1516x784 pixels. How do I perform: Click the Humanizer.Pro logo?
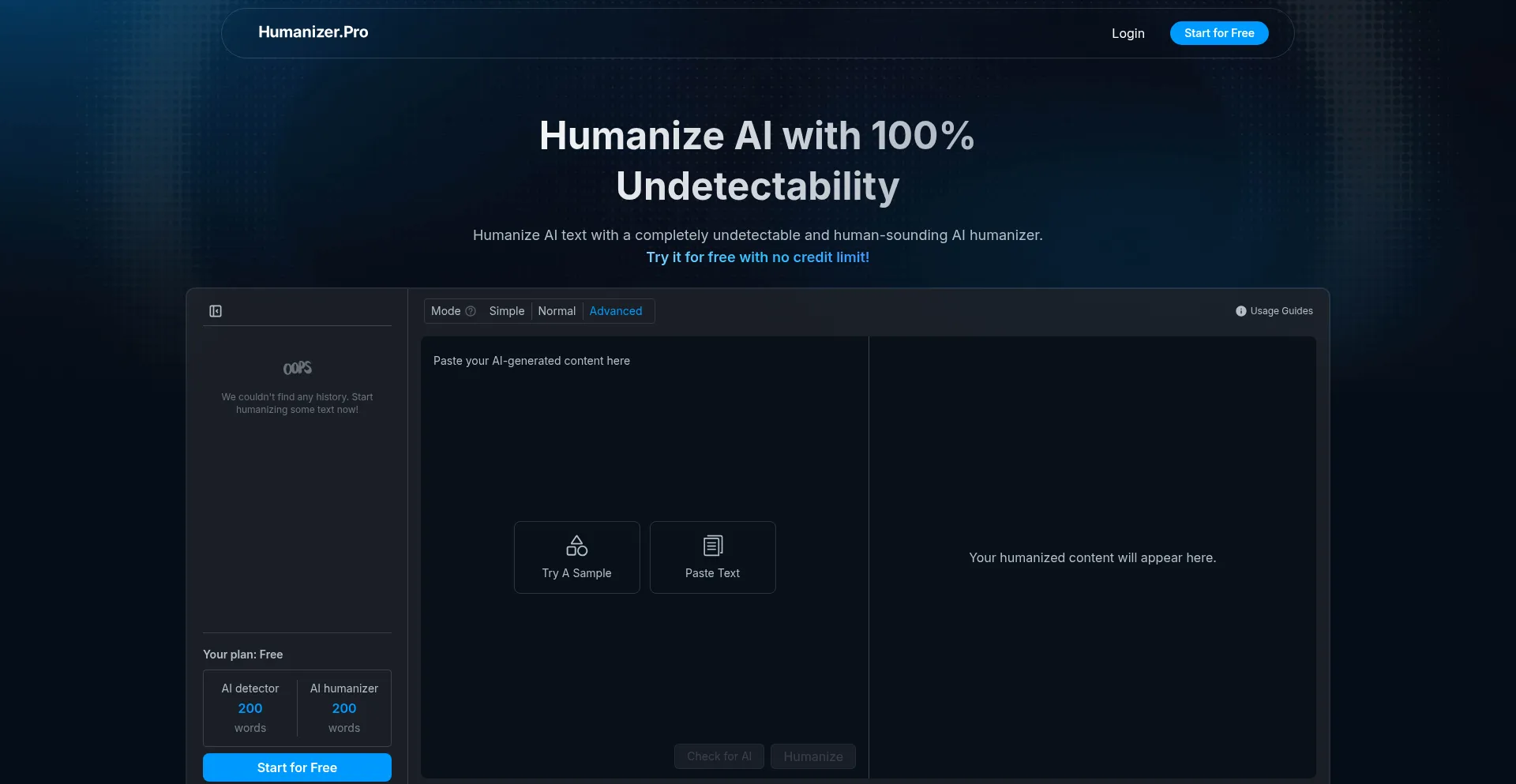pos(313,32)
